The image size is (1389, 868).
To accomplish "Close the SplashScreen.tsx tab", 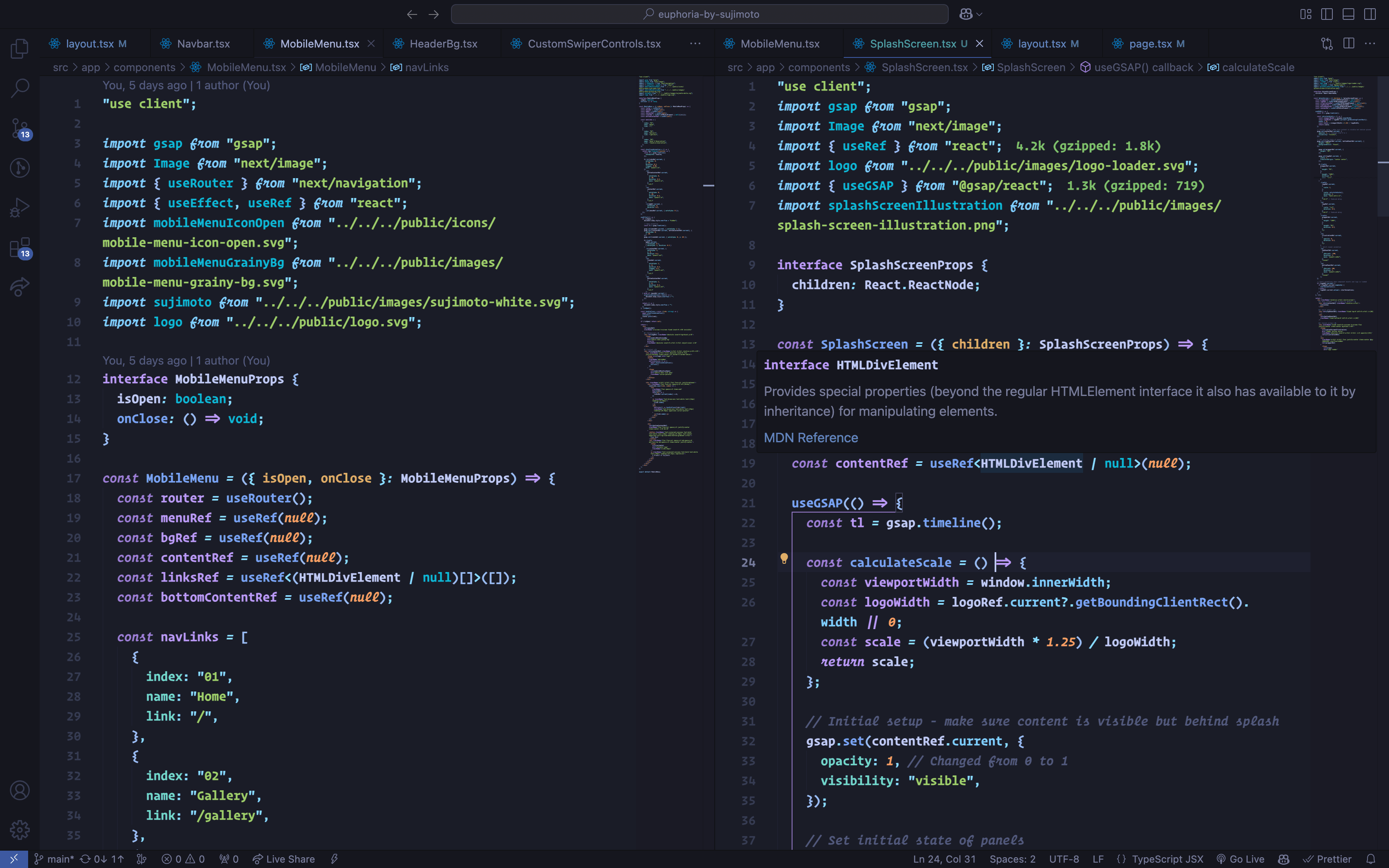I will tap(980, 44).
